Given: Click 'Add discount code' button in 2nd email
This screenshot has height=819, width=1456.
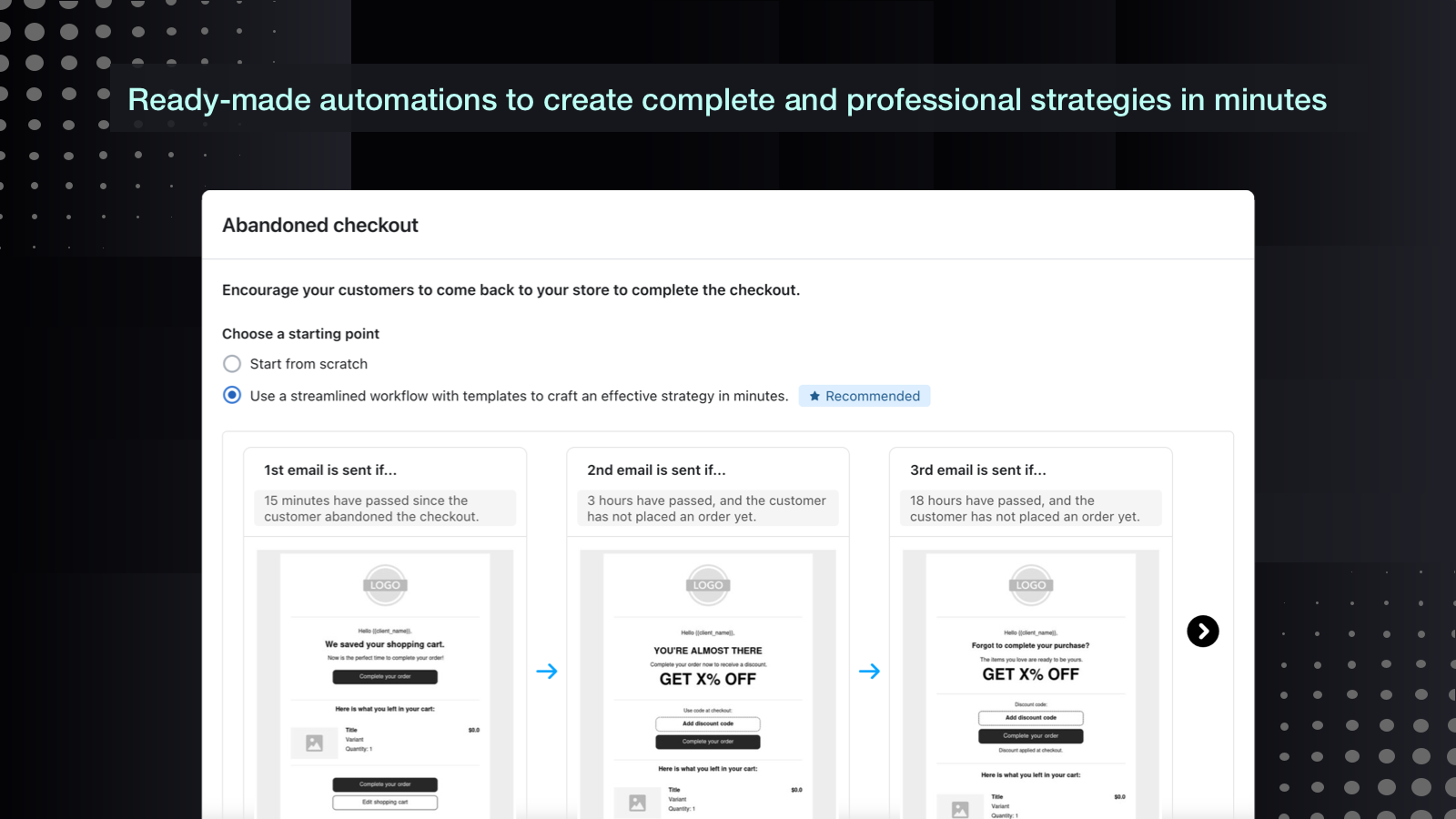Looking at the screenshot, I should click(708, 723).
